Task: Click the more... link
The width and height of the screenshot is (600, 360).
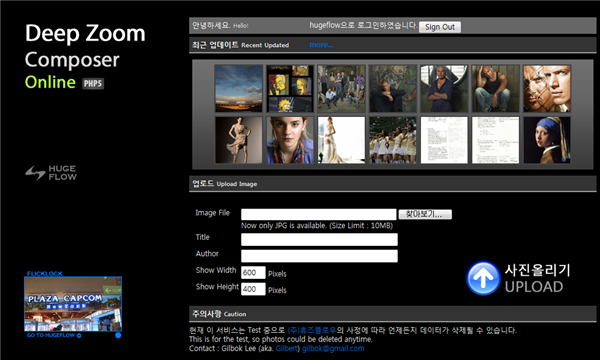Action: coord(321,45)
